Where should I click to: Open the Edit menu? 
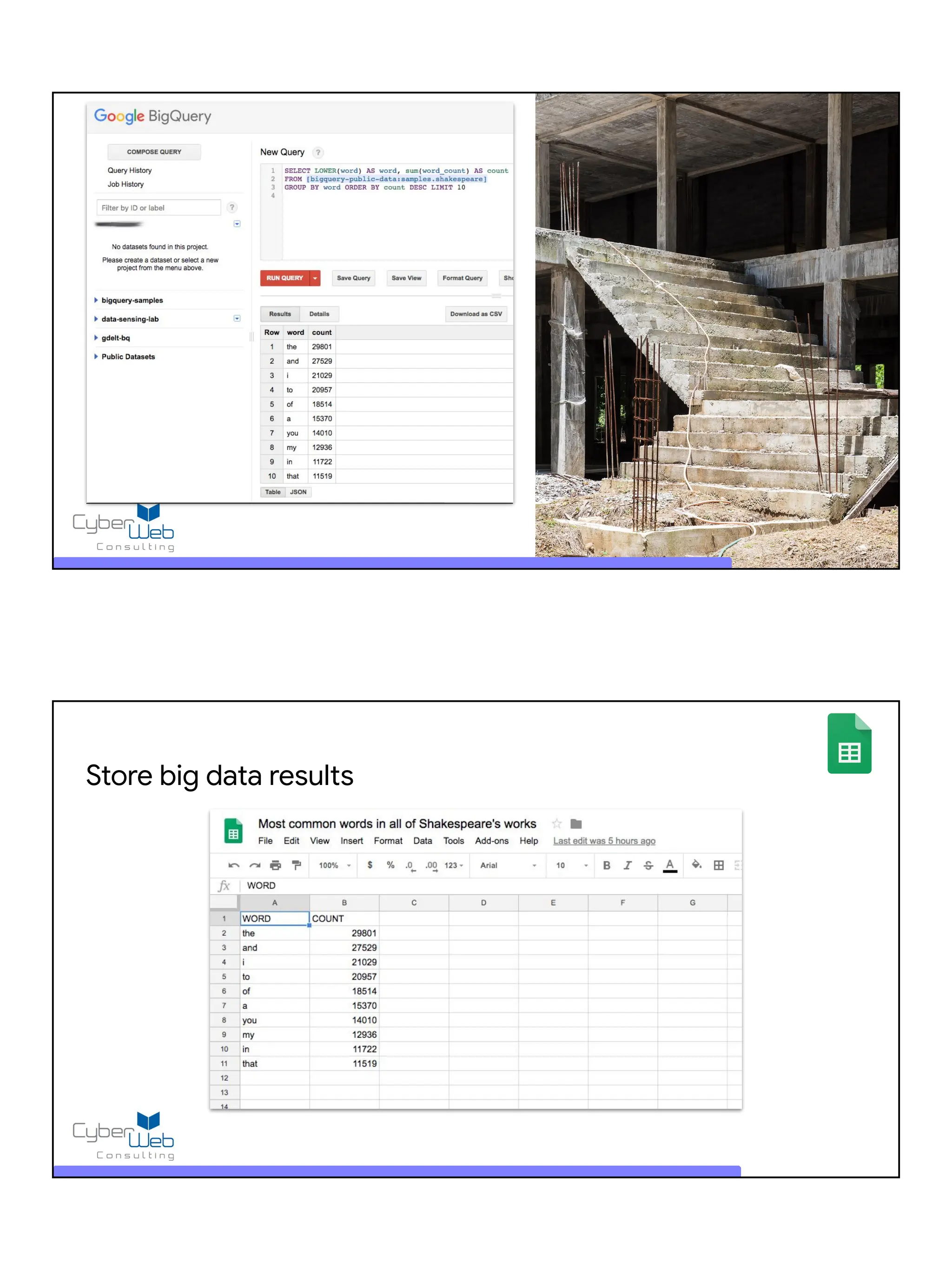tap(291, 840)
